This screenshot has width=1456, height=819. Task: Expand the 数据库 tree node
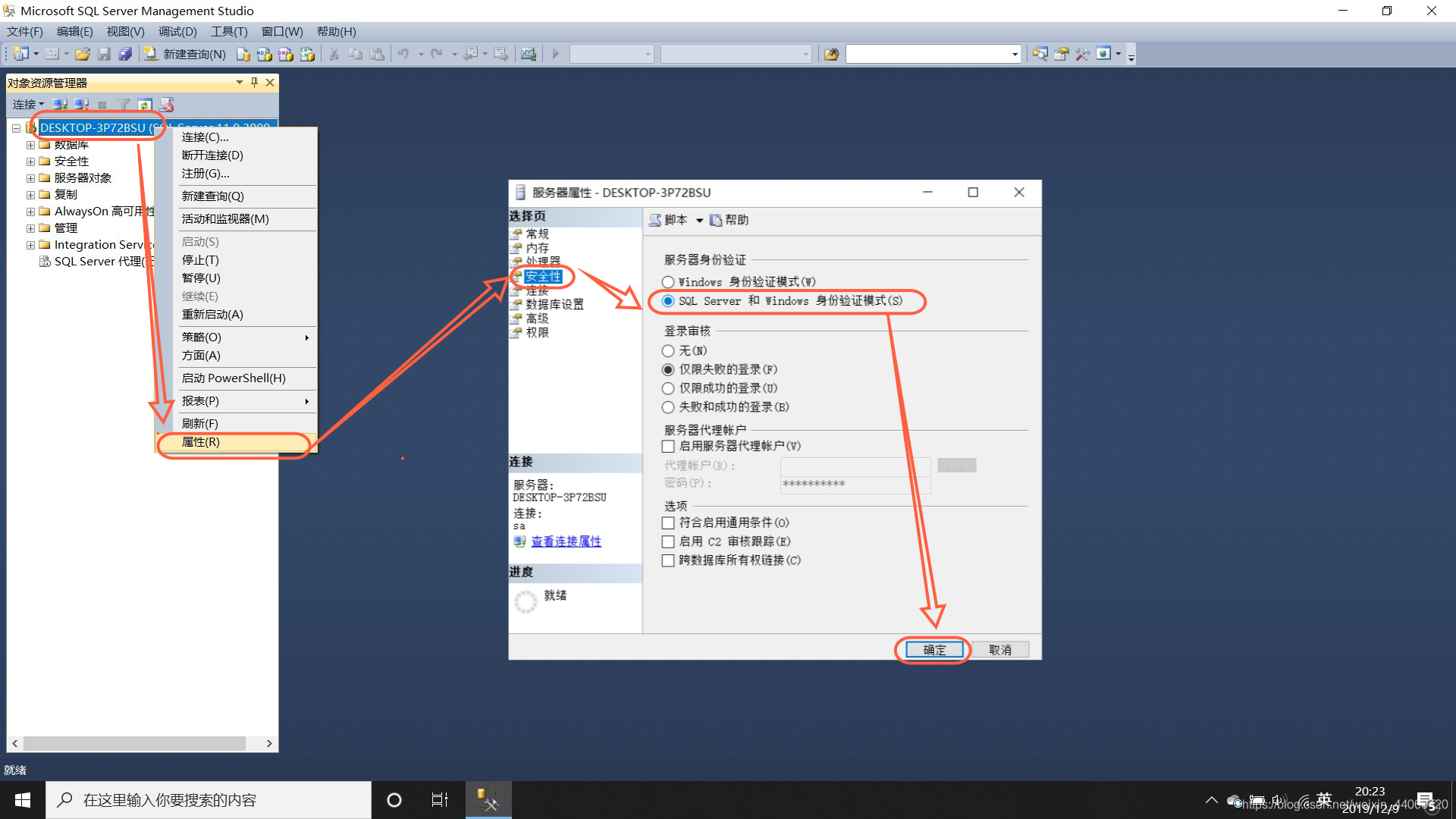tap(30, 145)
